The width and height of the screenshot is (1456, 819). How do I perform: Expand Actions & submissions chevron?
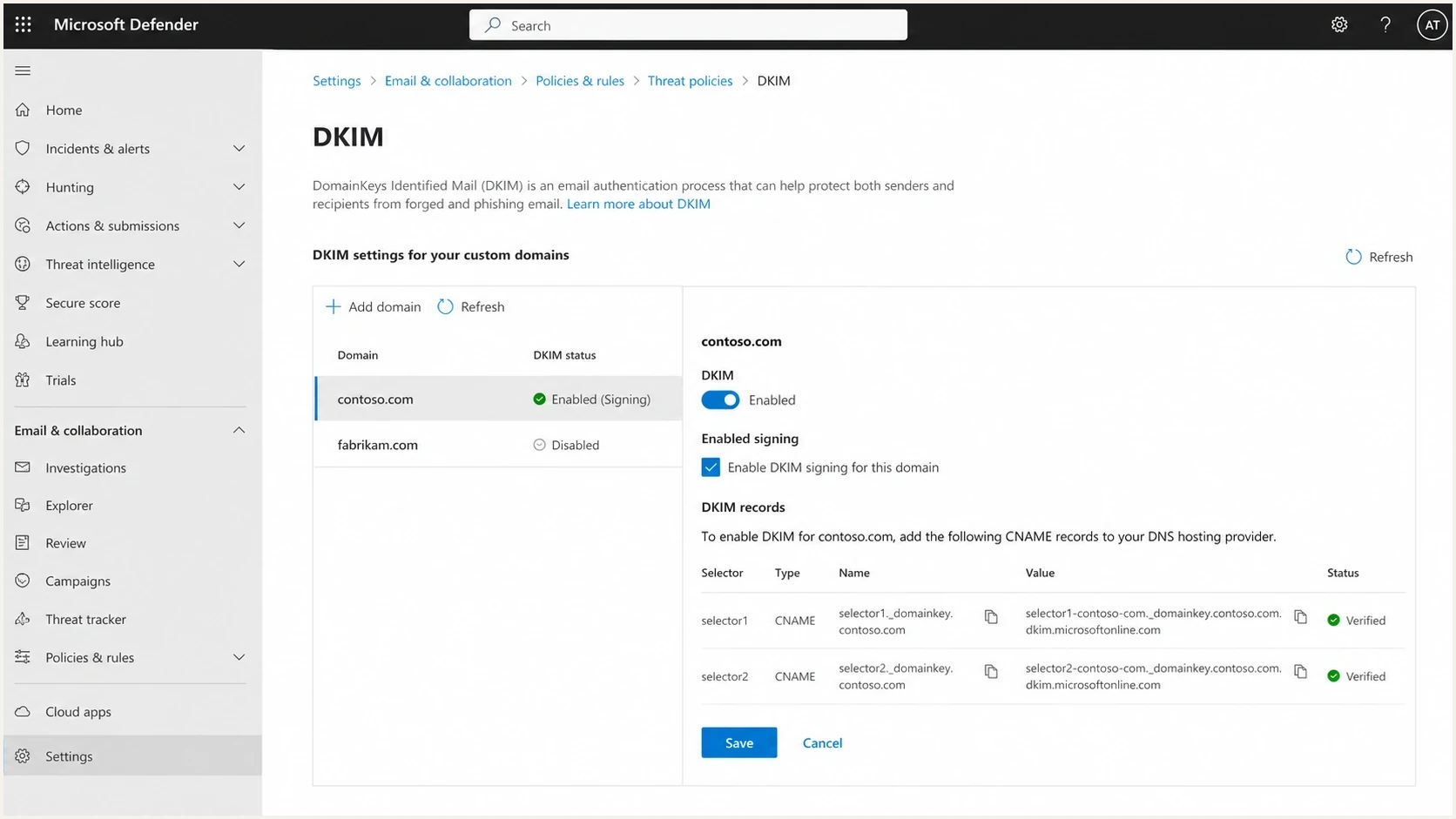(x=239, y=225)
